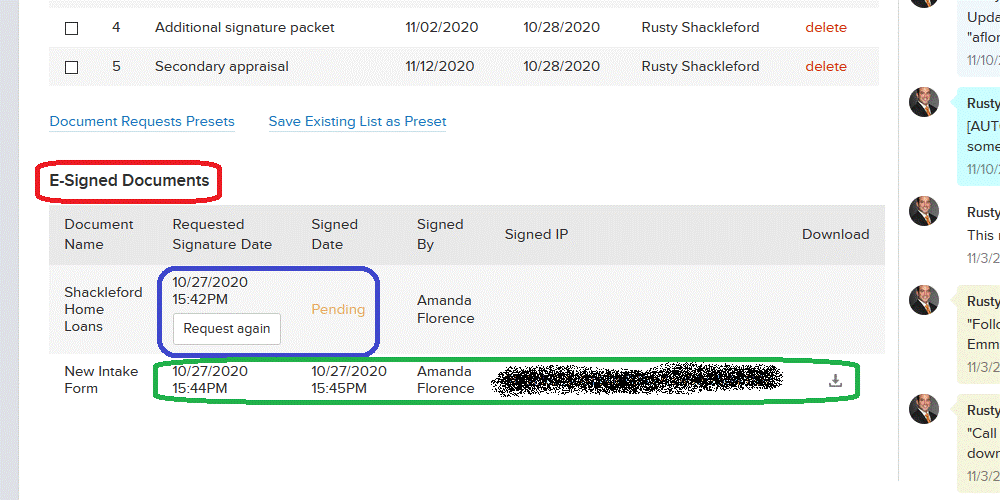Download the signed New Intake Form
Screen dimensions: 1000x500
(835, 381)
